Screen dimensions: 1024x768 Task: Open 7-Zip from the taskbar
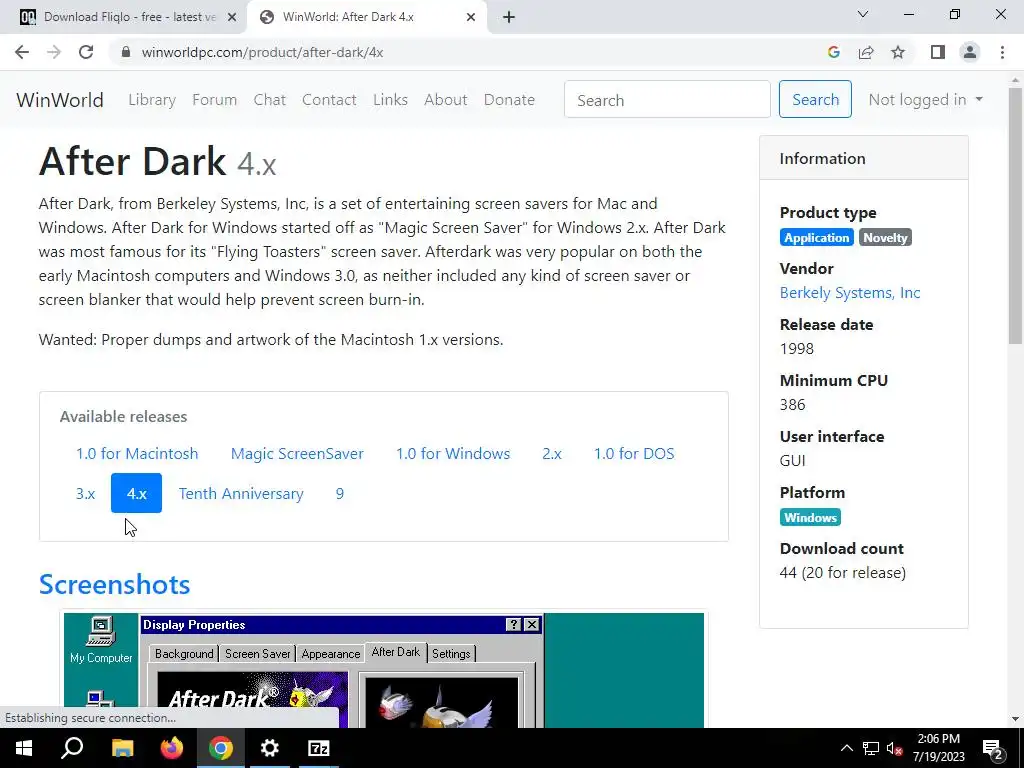coord(319,748)
